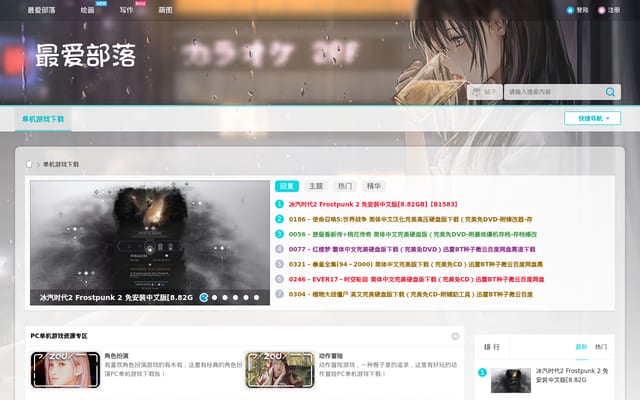Click rank badge 5 beside 0321 thread
640x400 pixels.
click(x=279, y=264)
